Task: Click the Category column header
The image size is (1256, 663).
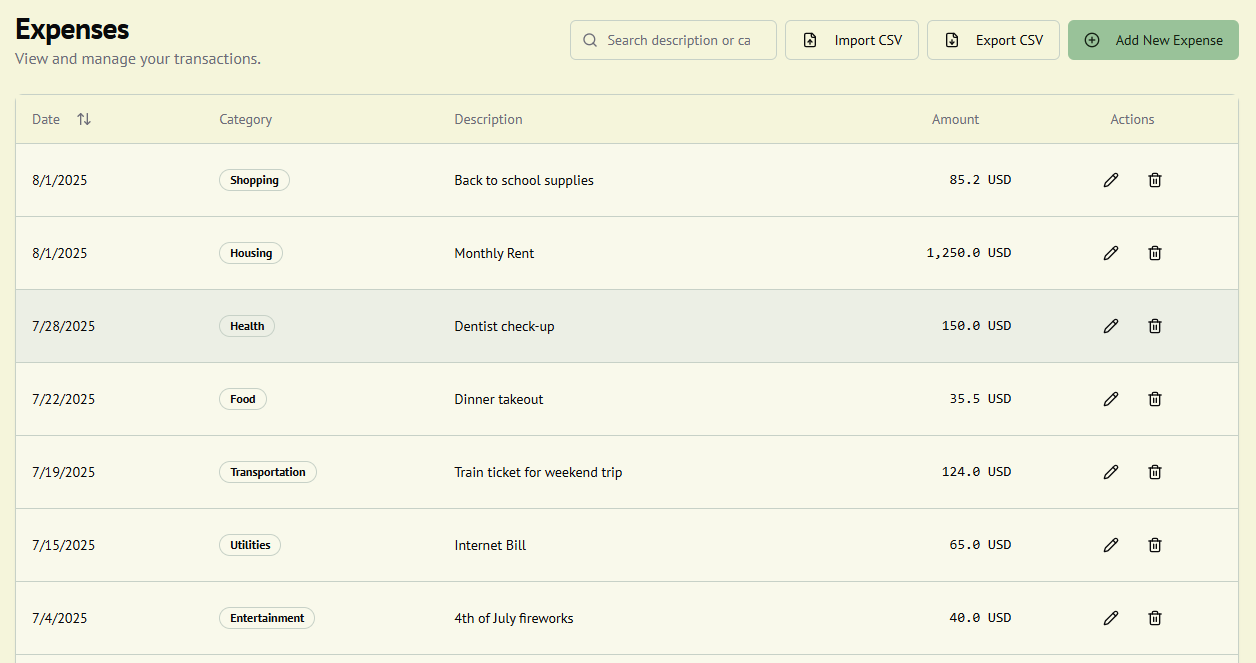Action: [246, 119]
